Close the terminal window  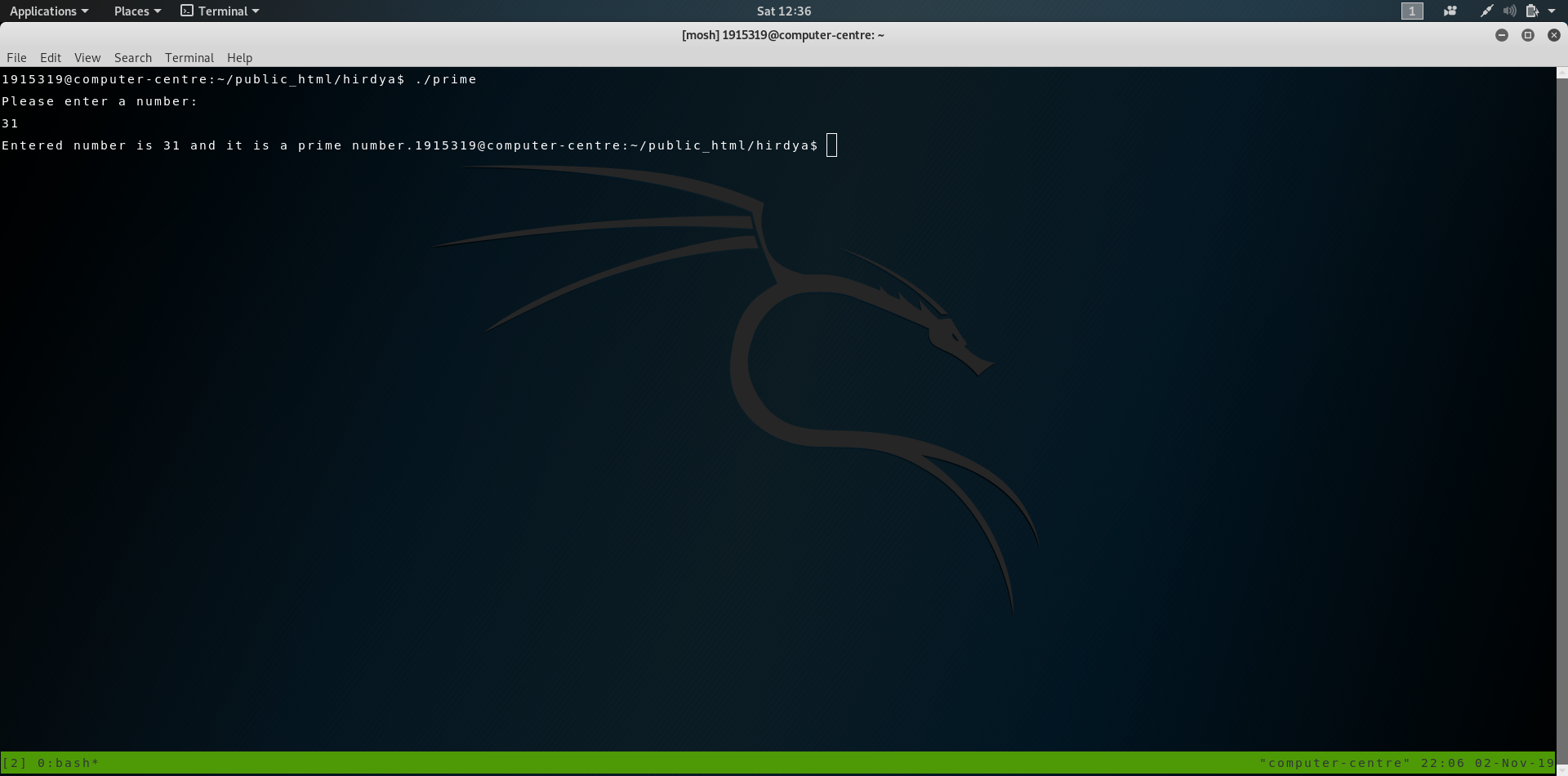[1554, 35]
